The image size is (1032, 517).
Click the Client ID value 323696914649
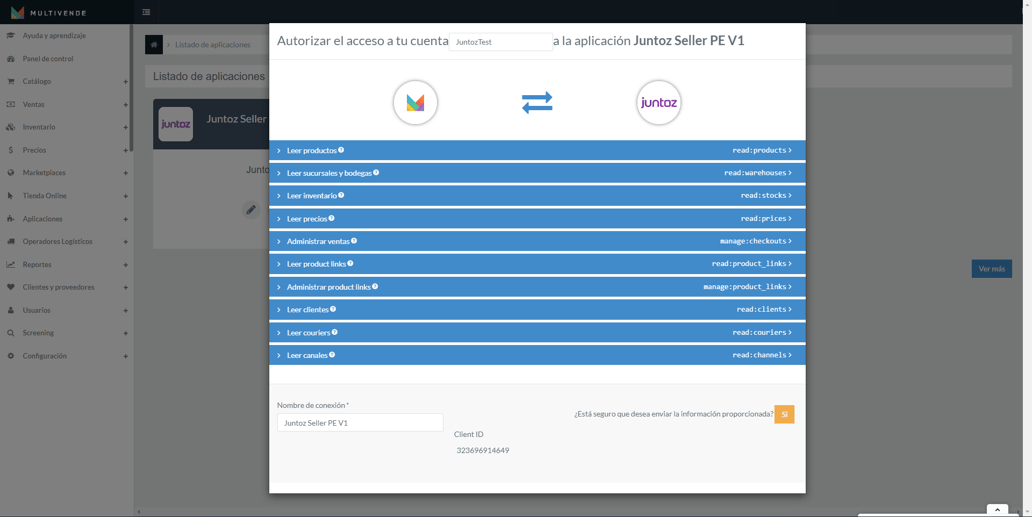point(482,451)
